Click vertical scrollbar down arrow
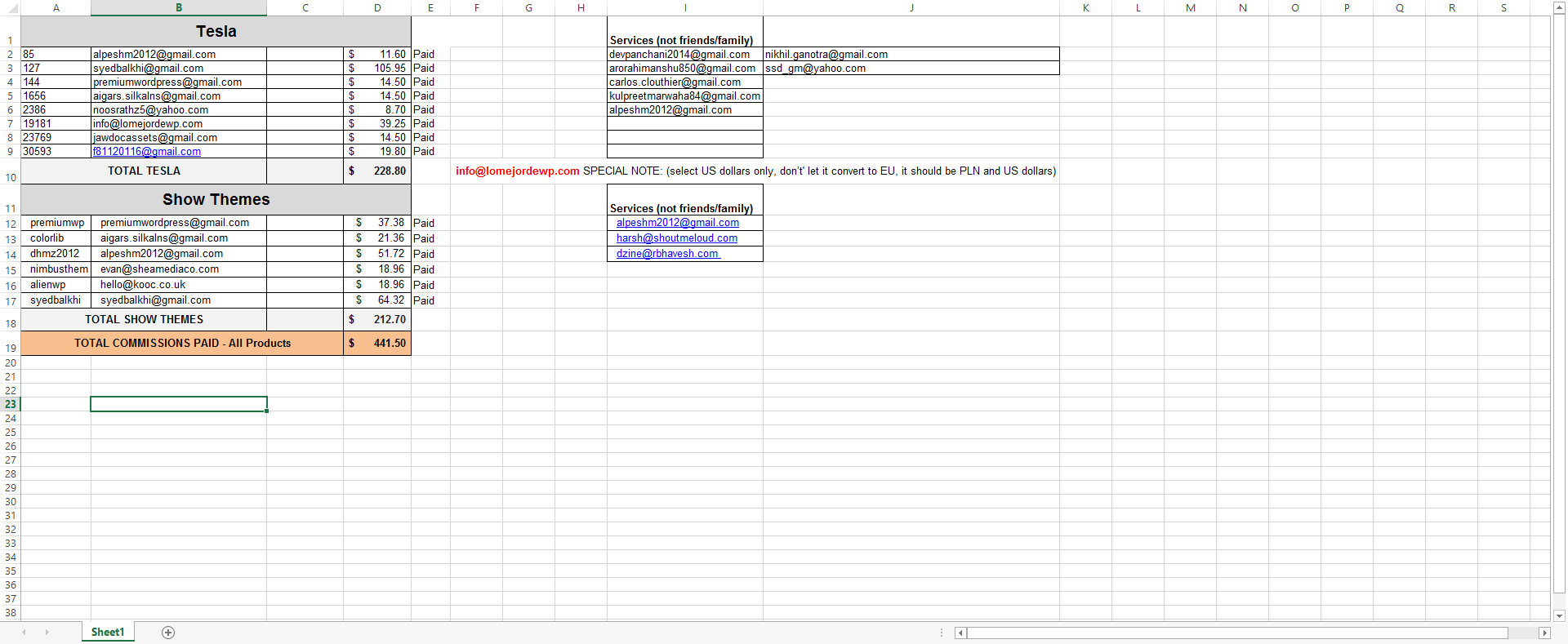Viewport: 1568px width, 644px height. point(1560,616)
